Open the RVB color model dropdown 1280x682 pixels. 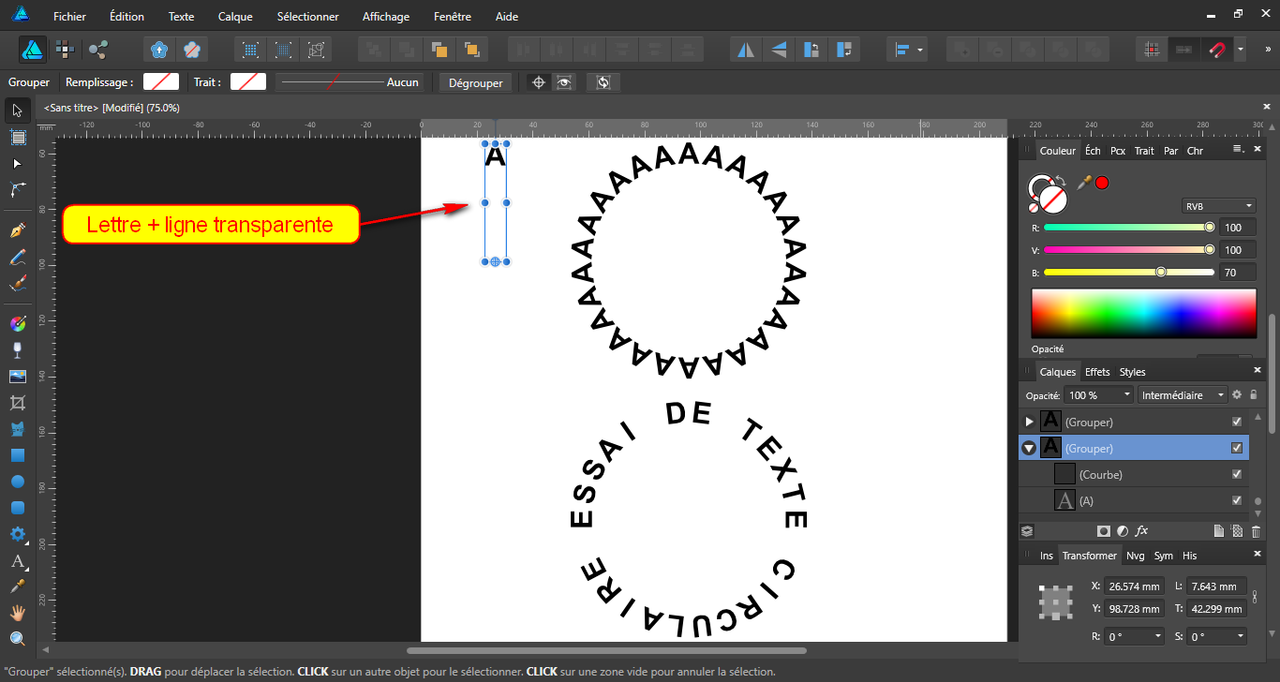click(1218, 206)
